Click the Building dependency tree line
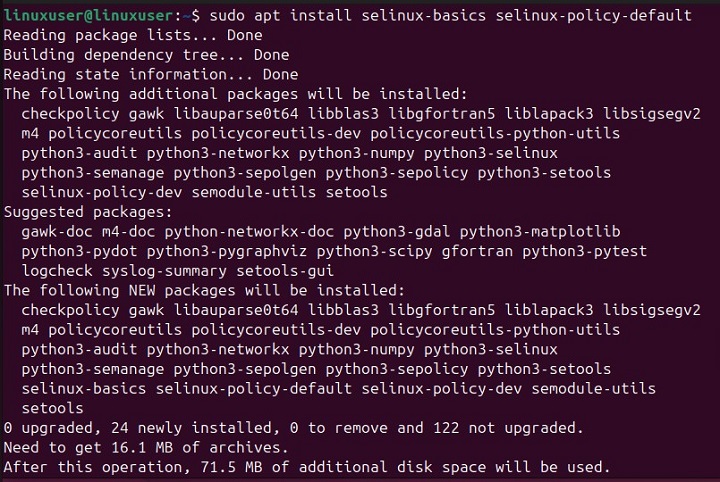The width and height of the screenshot is (720, 482). (146, 55)
